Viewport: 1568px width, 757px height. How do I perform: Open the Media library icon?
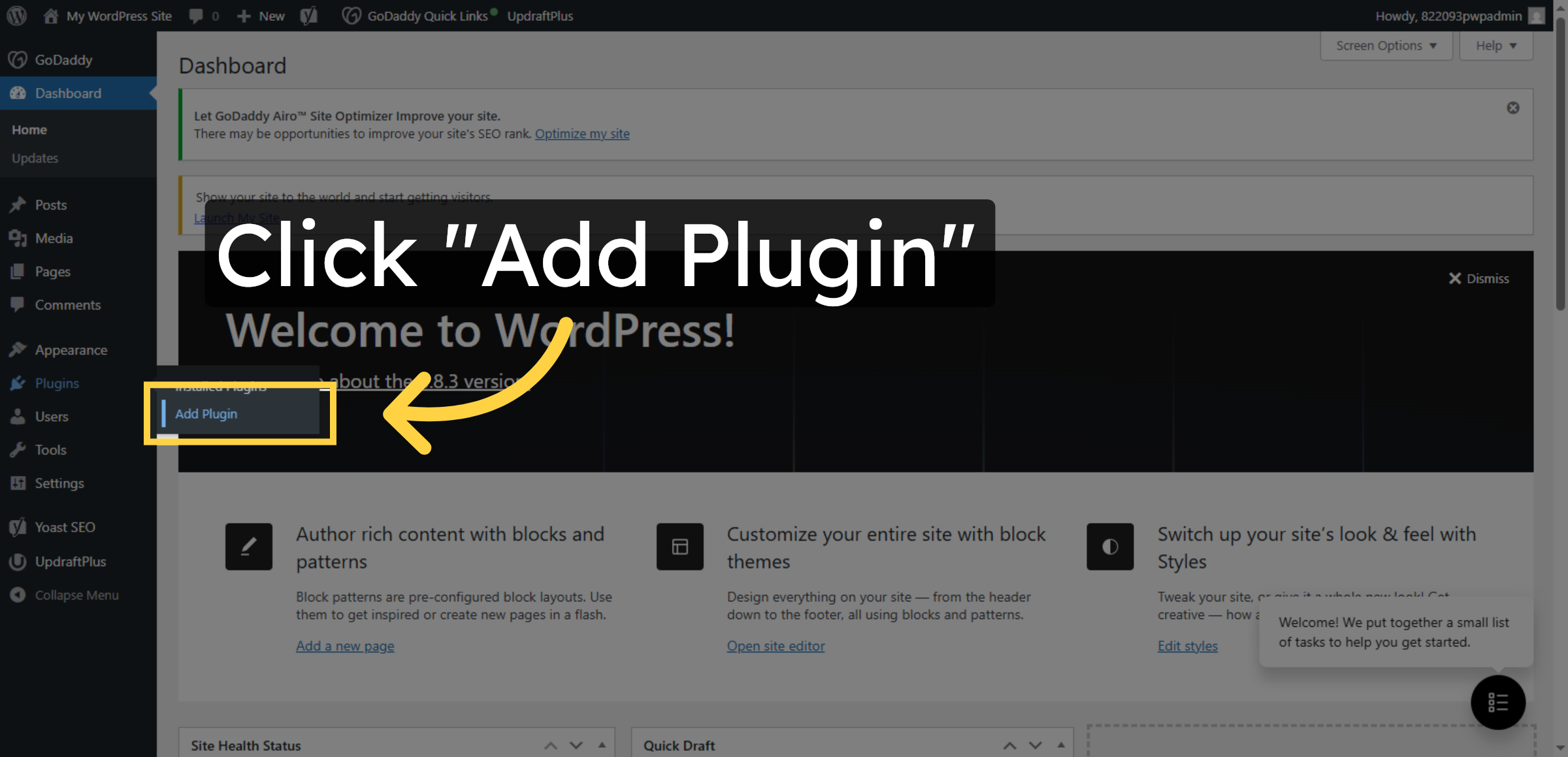pyautogui.click(x=18, y=238)
